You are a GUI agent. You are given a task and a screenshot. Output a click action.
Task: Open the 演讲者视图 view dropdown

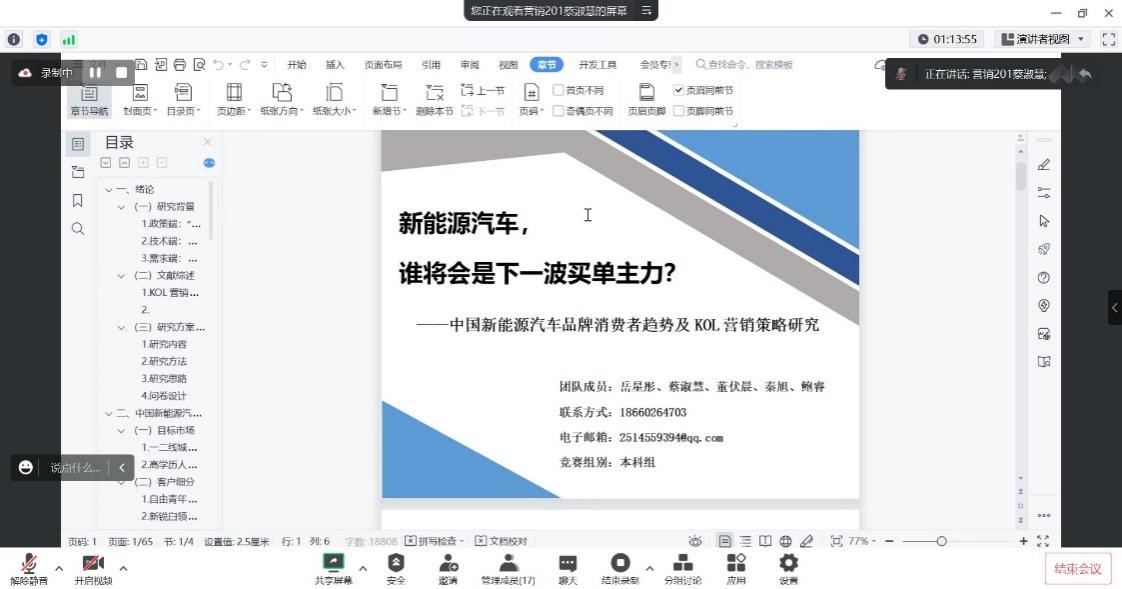1042,39
